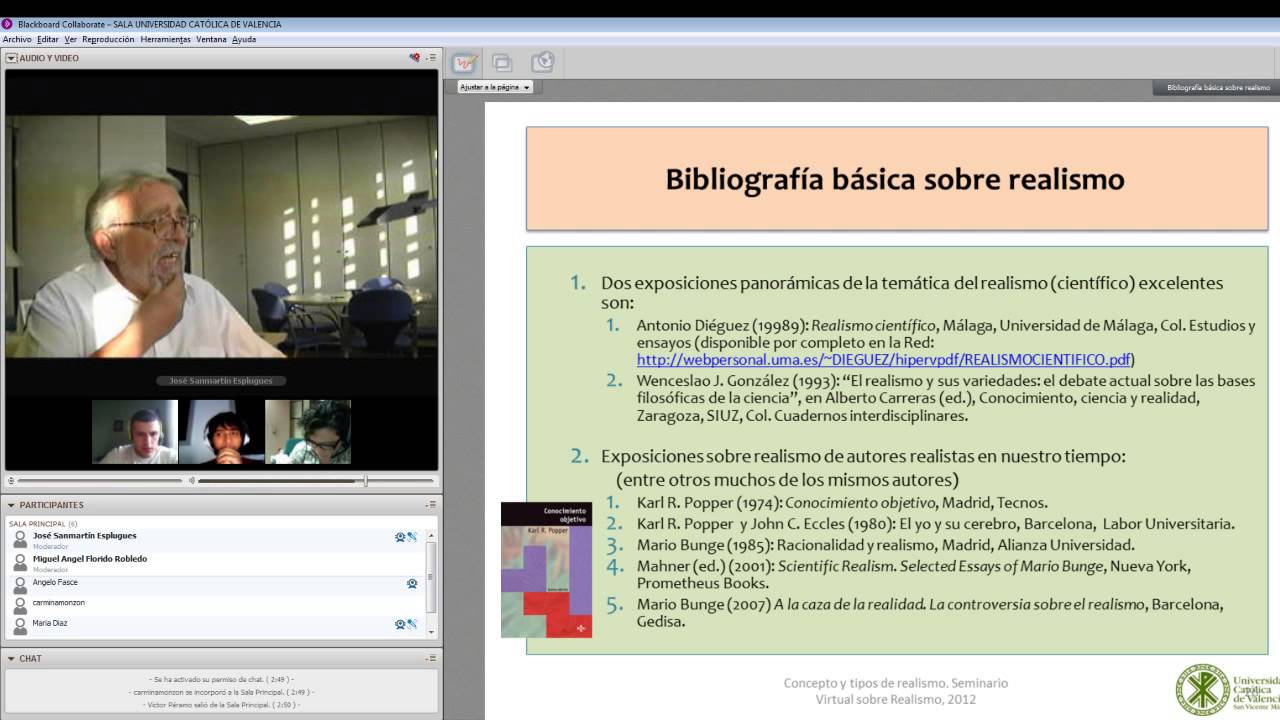Viewport: 1280px width, 720px height.
Task: Click the Sala Principal (6) room header
Action: tap(43, 524)
